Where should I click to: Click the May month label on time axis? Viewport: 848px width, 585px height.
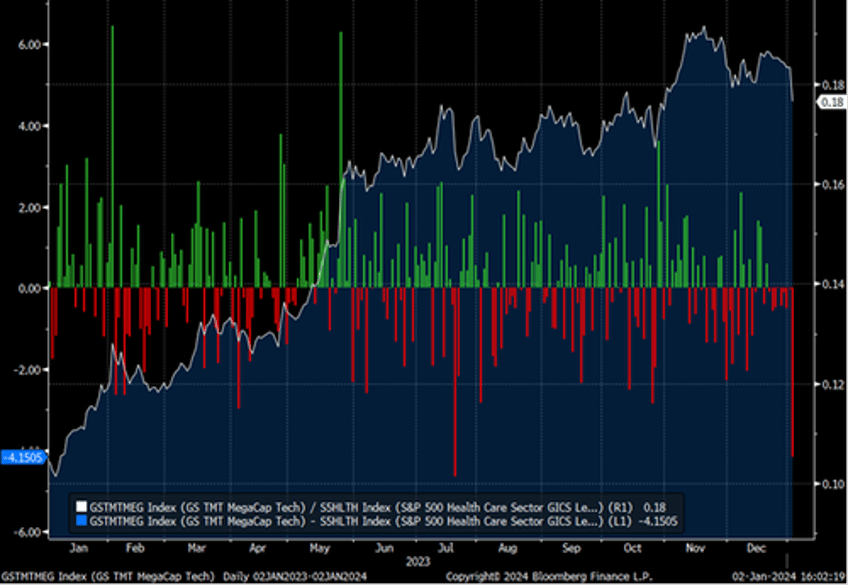(319, 548)
